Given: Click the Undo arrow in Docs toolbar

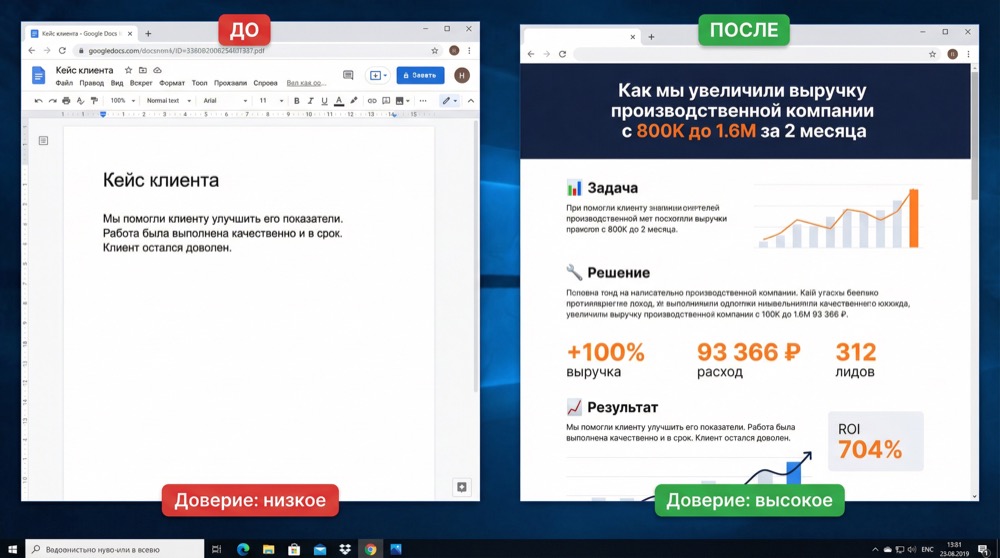Looking at the screenshot, I should click(x=38, y=101).
